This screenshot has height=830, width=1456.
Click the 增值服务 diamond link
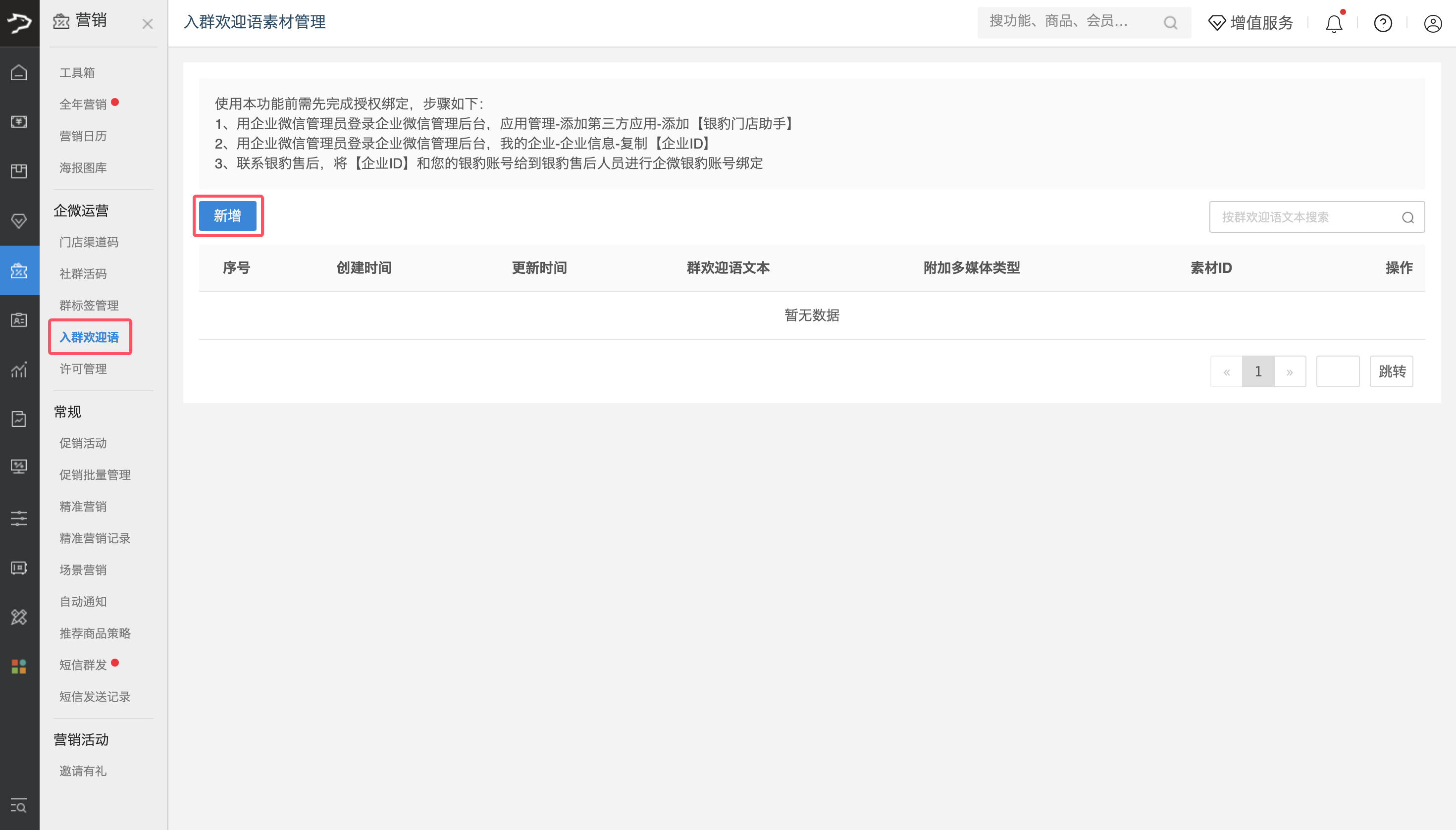coord(1250,23)
